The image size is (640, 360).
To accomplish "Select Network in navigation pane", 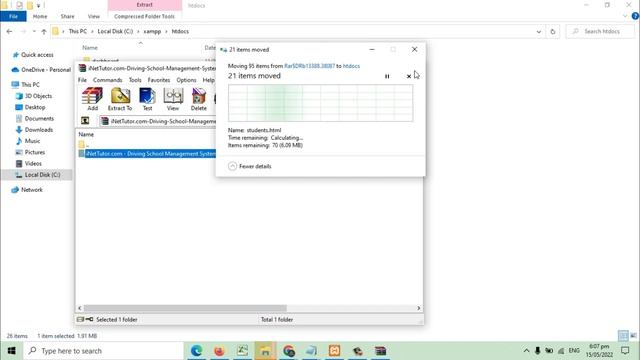I will [x=27, y=190].
